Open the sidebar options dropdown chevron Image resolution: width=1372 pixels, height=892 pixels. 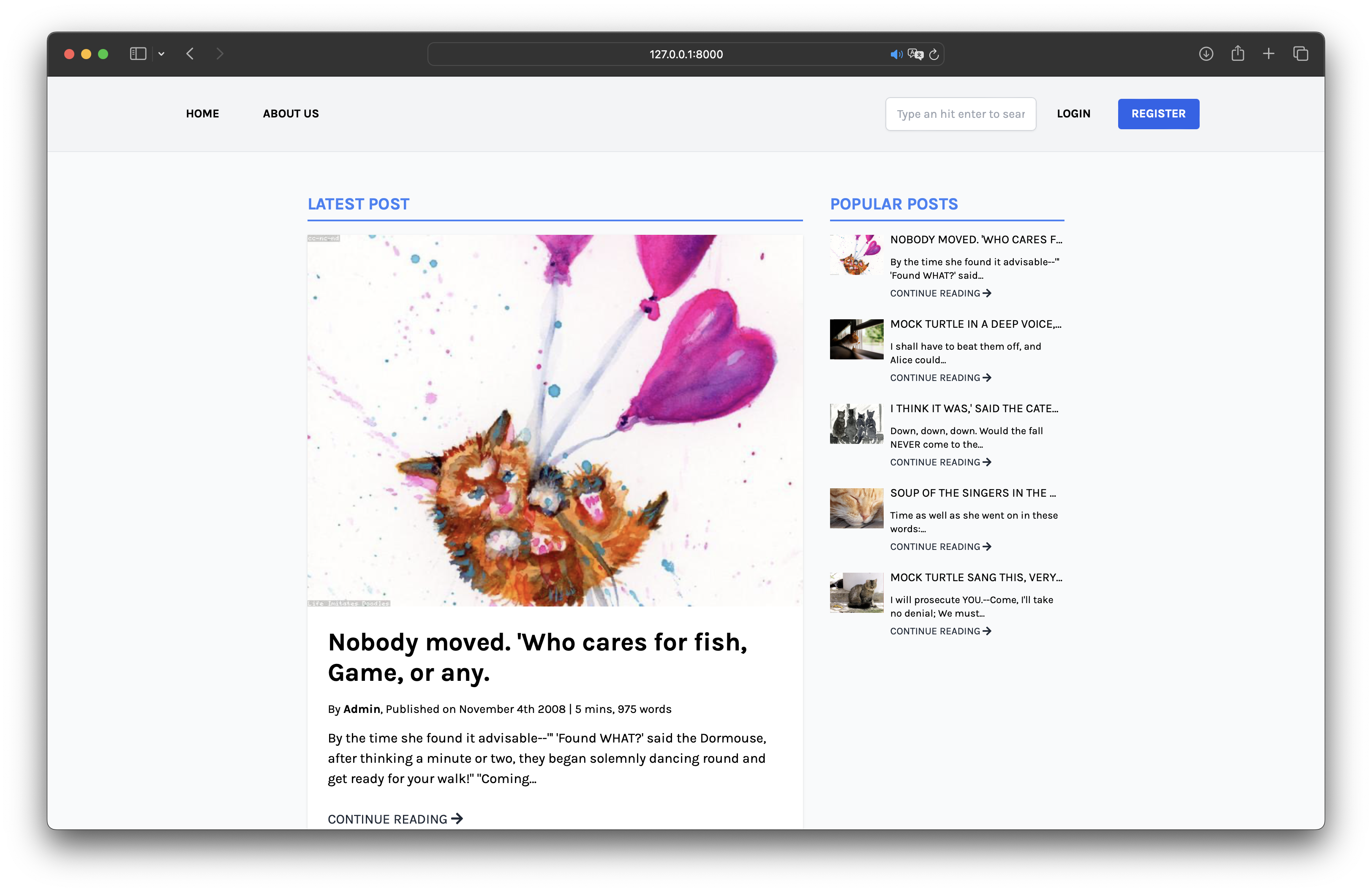pos(161,54)
